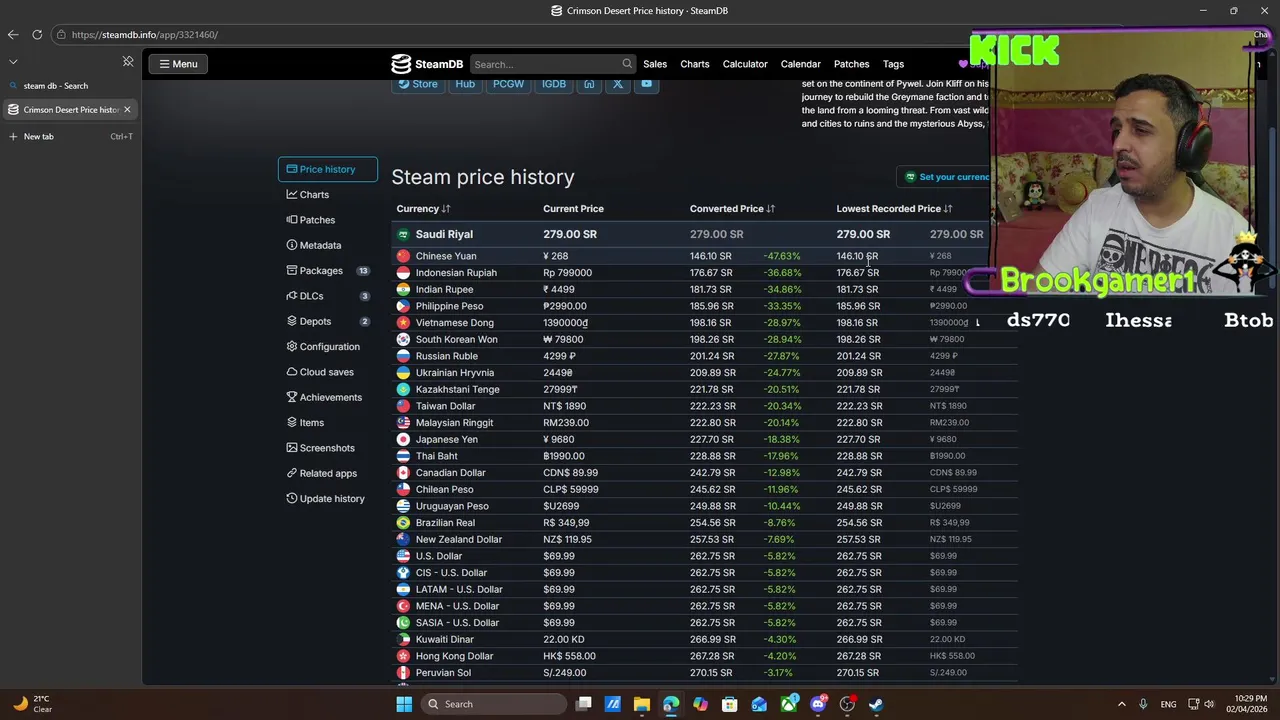Show hidden system tray icons chevron
Viewport: 1280px width, 720px height.
[x=1121, y=704]
